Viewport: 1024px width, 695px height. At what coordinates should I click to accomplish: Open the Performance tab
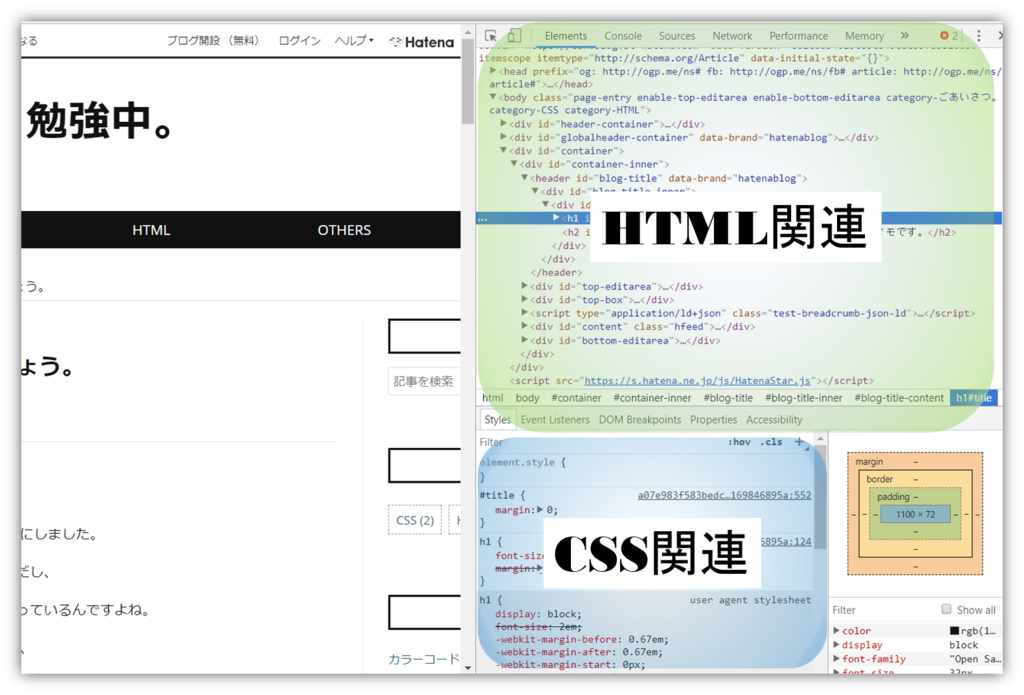click(x=798, y=36)
